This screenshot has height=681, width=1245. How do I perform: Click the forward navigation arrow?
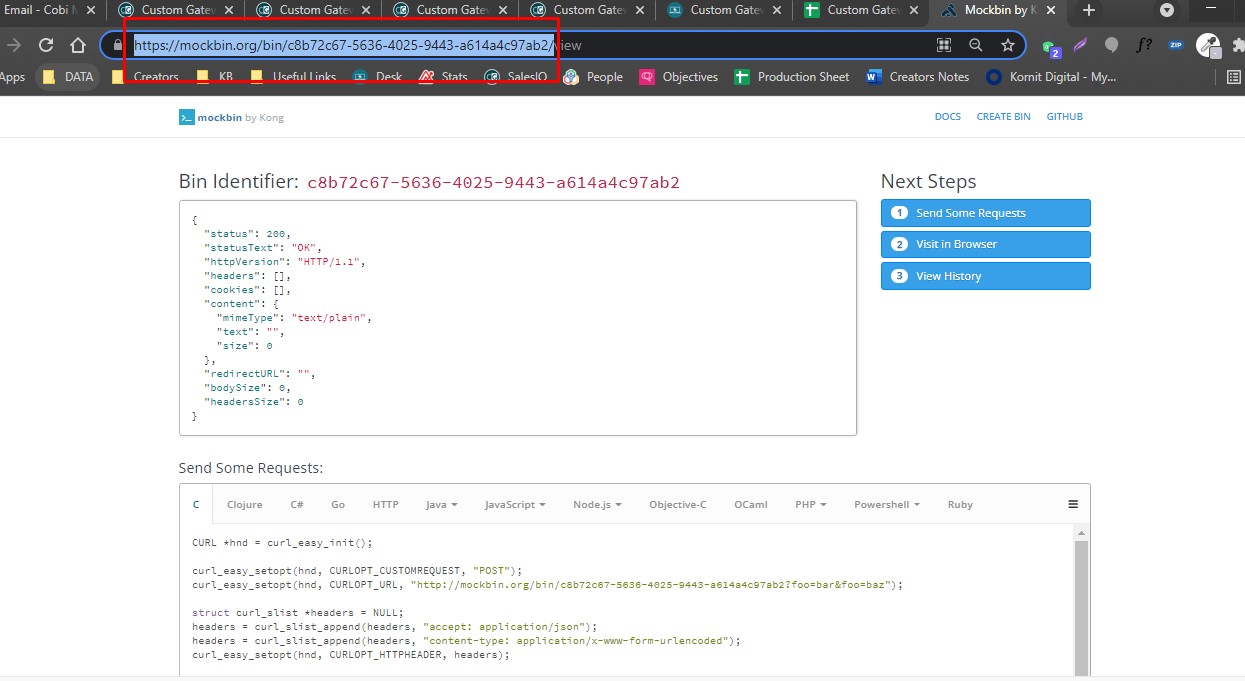click(x=14, y=45)
